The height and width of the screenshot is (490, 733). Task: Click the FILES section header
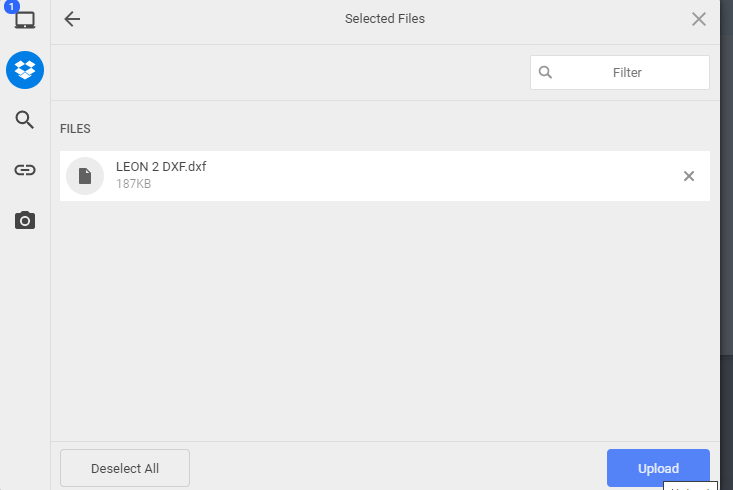[x=75, y=129]
